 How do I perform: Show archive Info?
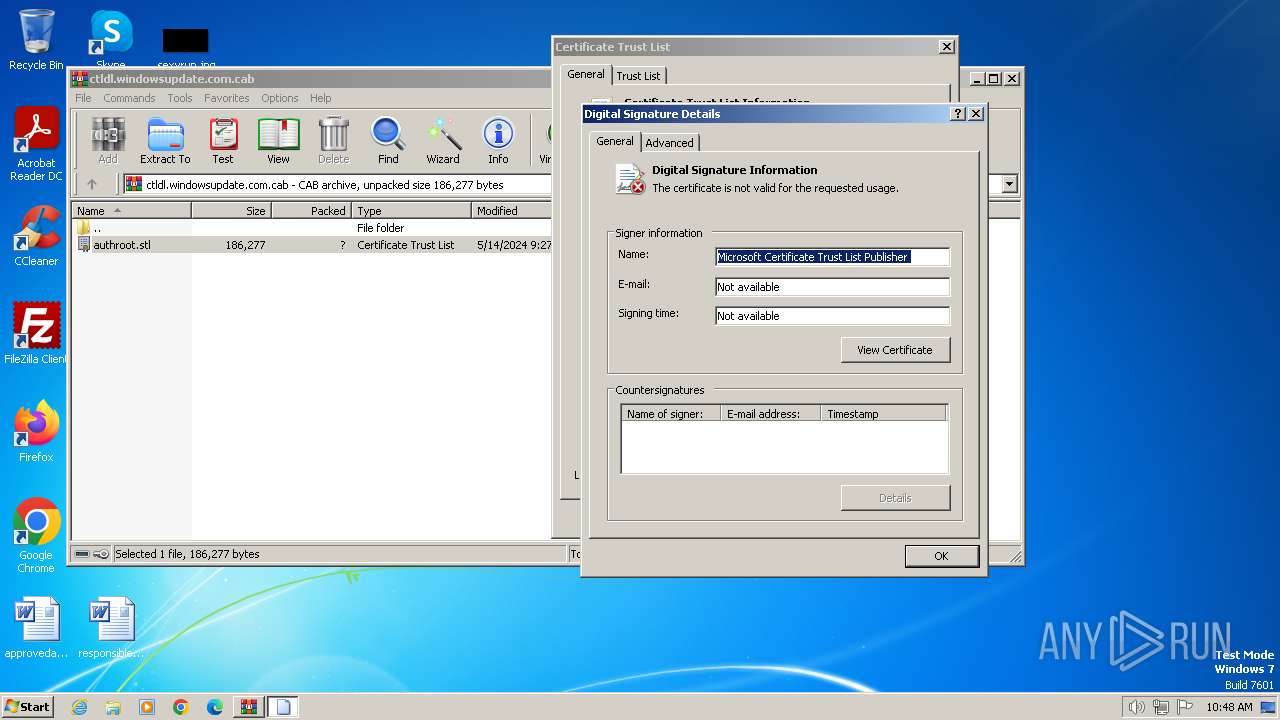tap(498, 141)
